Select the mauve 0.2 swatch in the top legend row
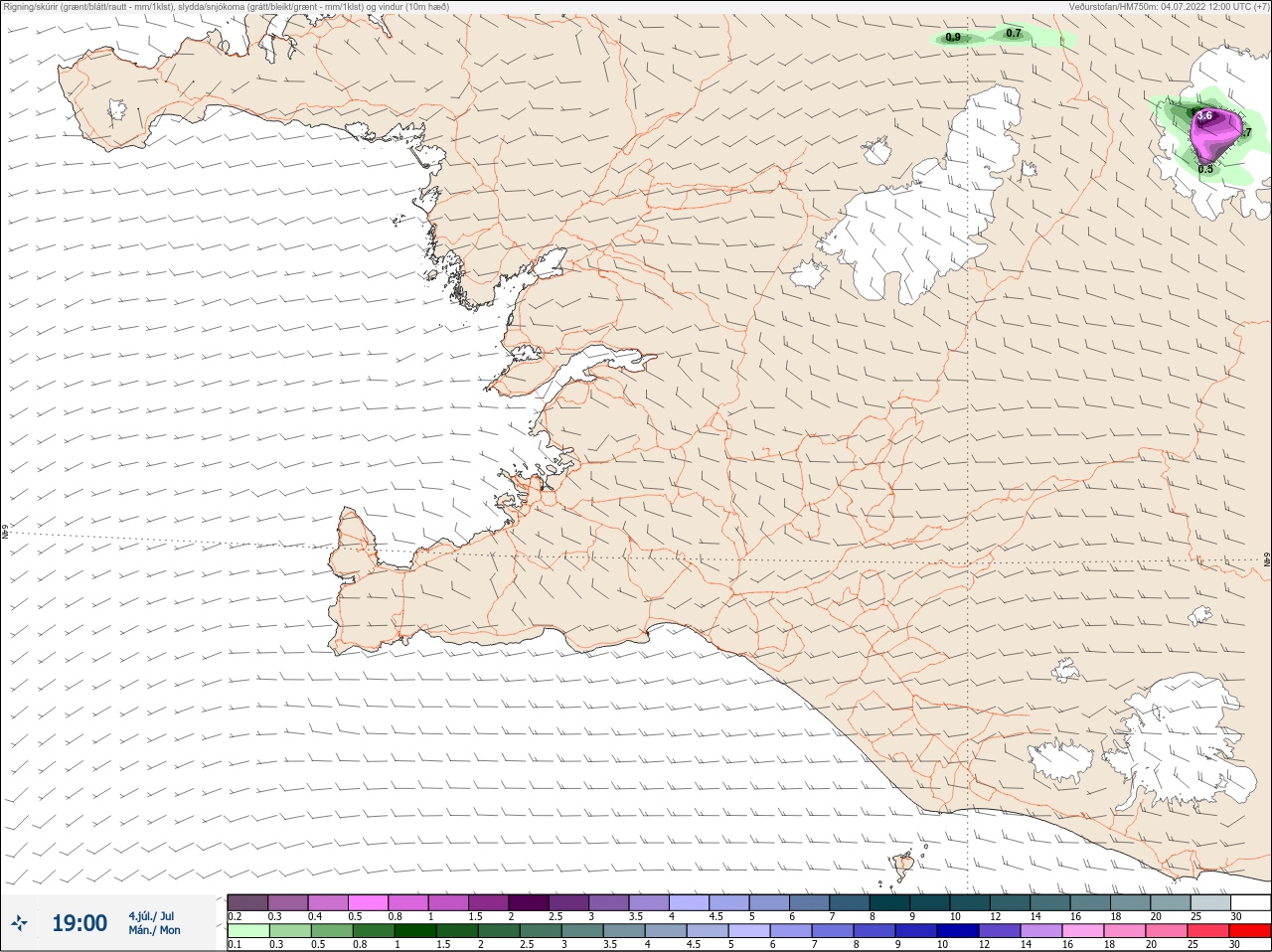Screen dimensions: 1272x952 (x=248, y=902)
